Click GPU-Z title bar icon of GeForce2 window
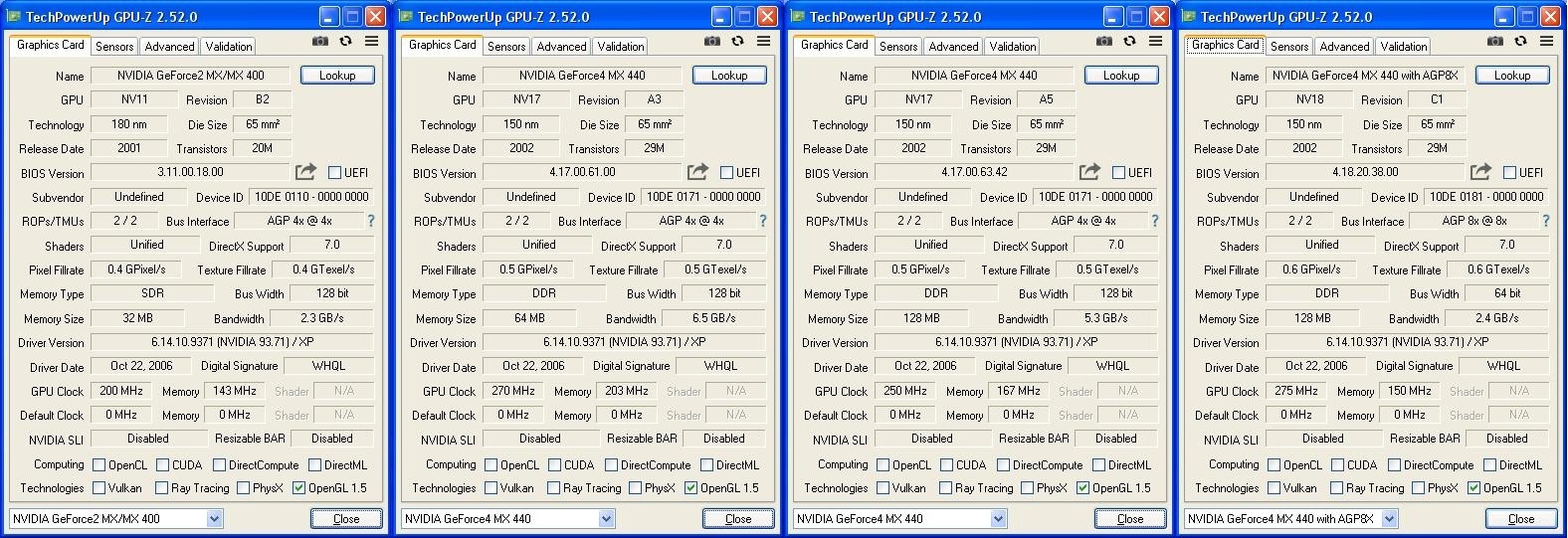The width and height of the screenshot is (1568, 538). pyautogui.click(x=14, y=17)
